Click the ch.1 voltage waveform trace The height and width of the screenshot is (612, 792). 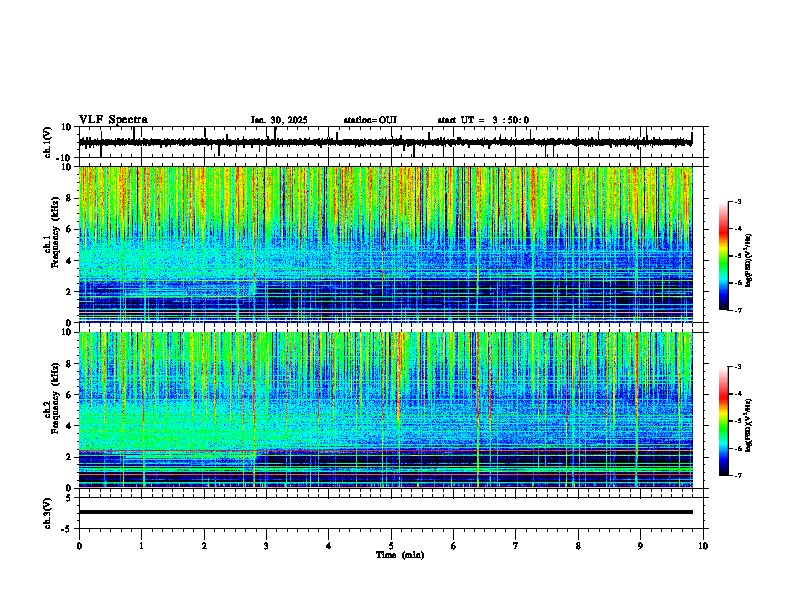[x=385, y=142]
